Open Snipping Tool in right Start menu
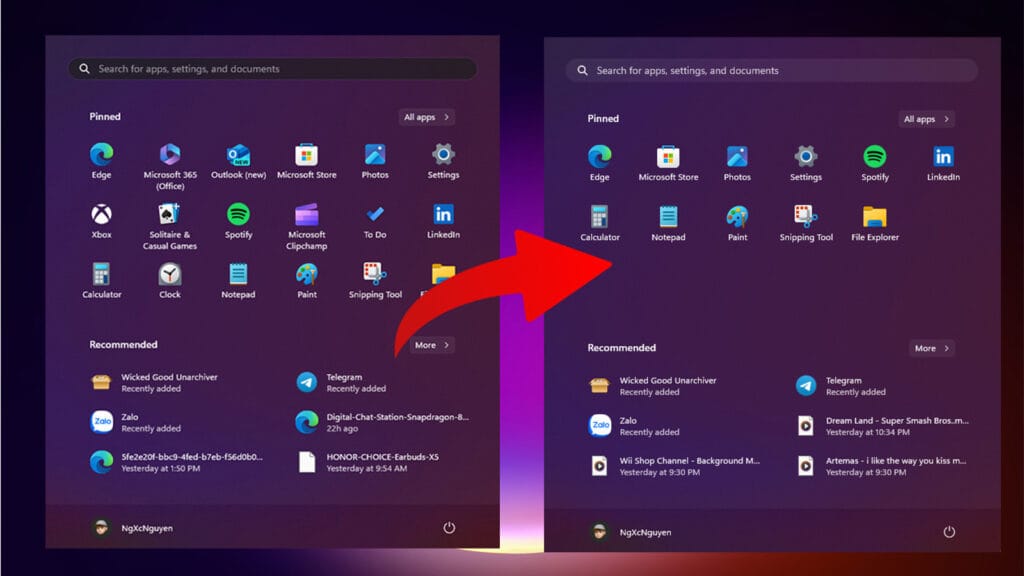The height and width of the screenshot is (576, 1024). [806, 223]
